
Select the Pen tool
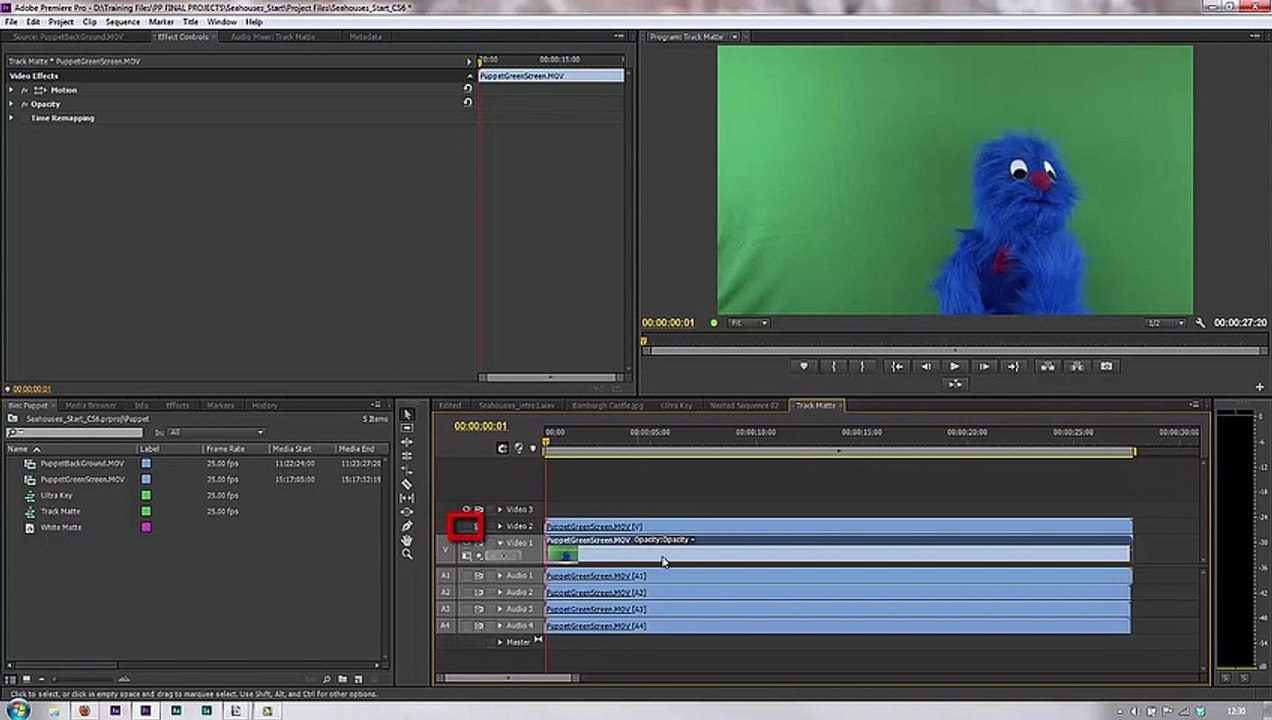click(407, 526)
